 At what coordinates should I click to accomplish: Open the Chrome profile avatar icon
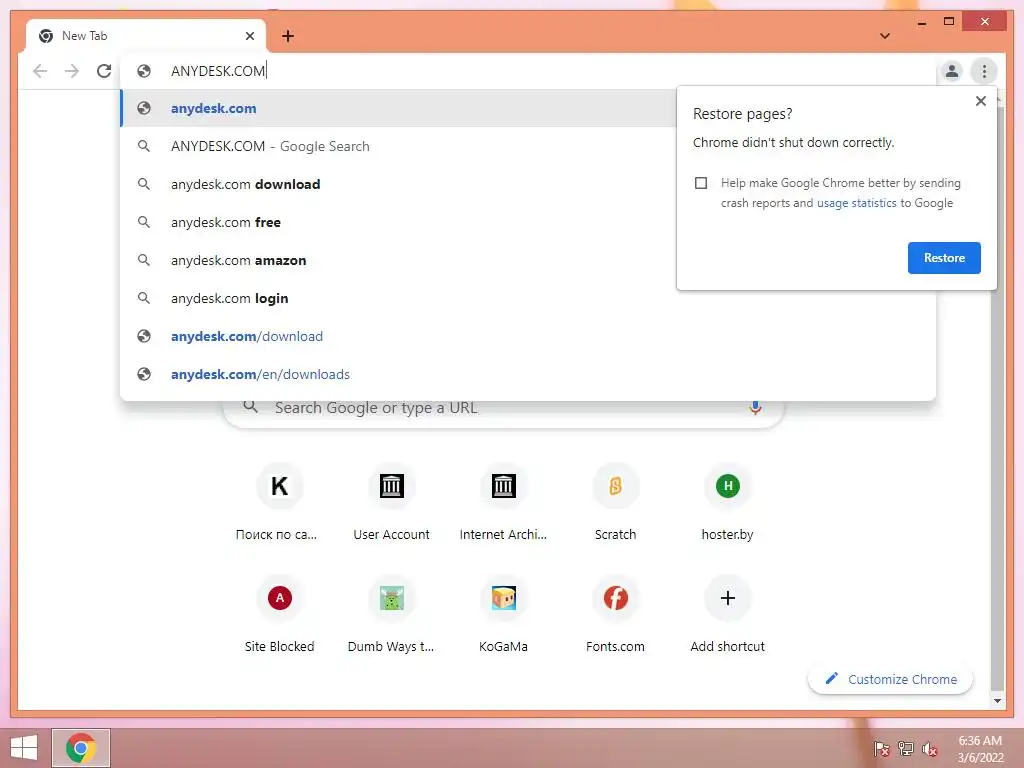952,71
